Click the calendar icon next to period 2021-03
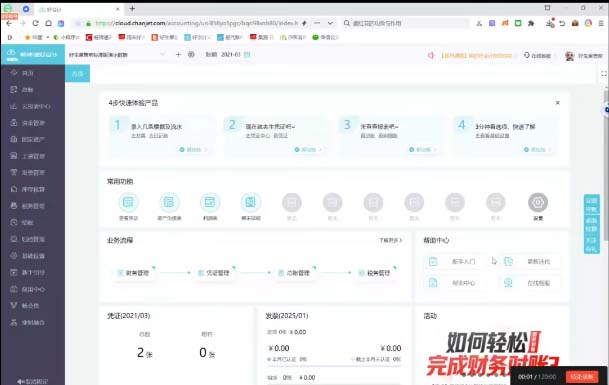Image resolution: width=609 pixels, height=385 pixels. coord(247,55)
